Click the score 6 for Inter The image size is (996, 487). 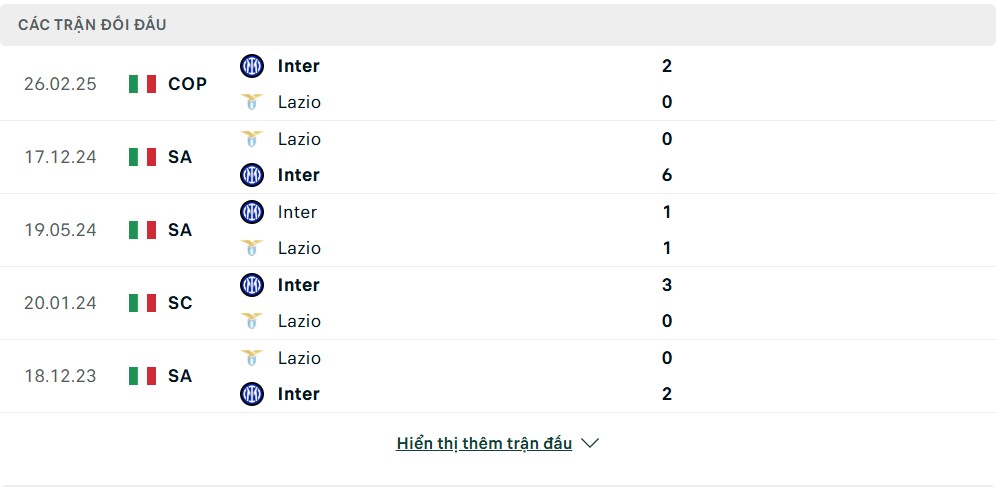[x=667, y=175]
